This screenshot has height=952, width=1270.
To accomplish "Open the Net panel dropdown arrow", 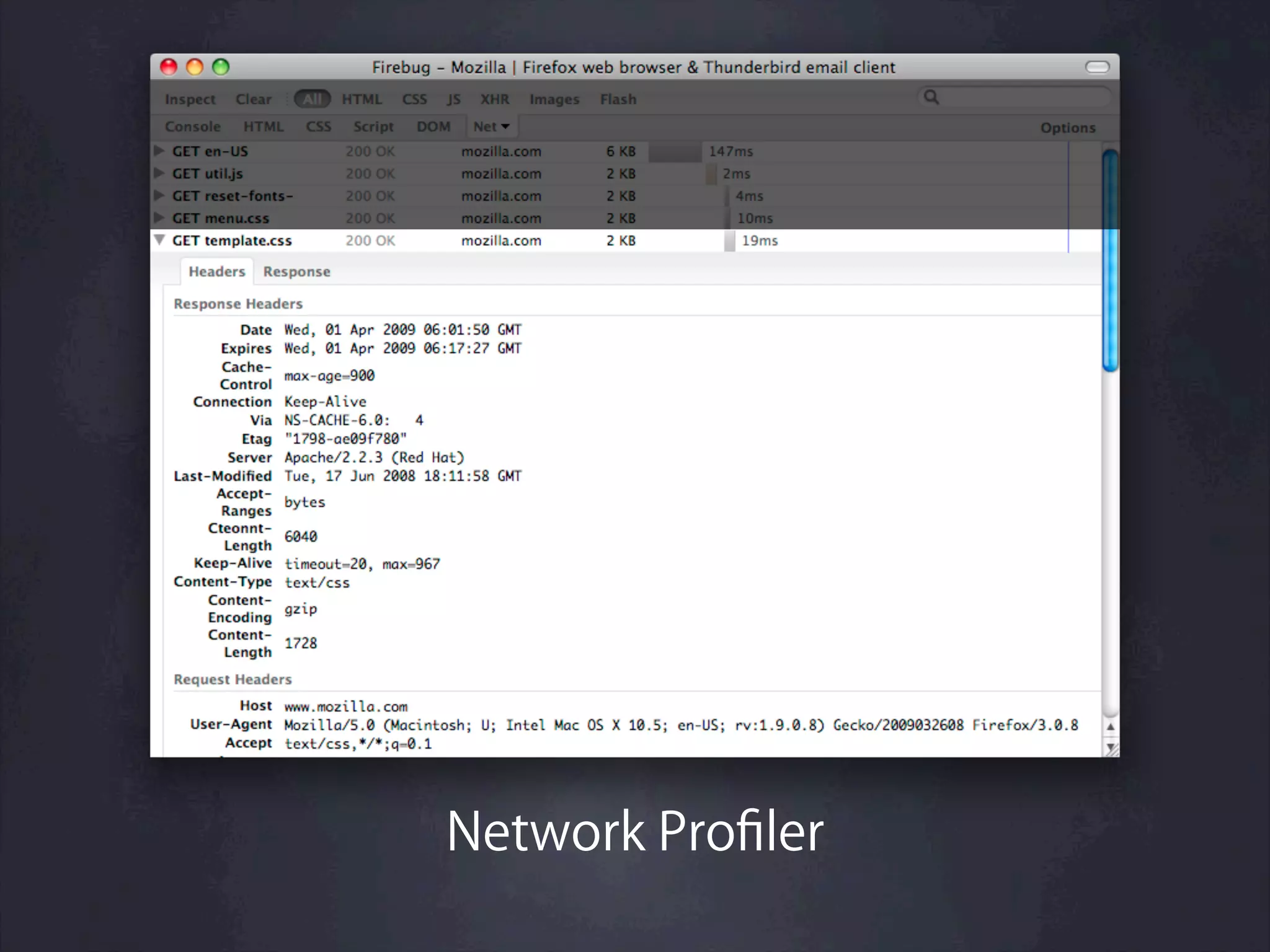I will coord(505,126).
